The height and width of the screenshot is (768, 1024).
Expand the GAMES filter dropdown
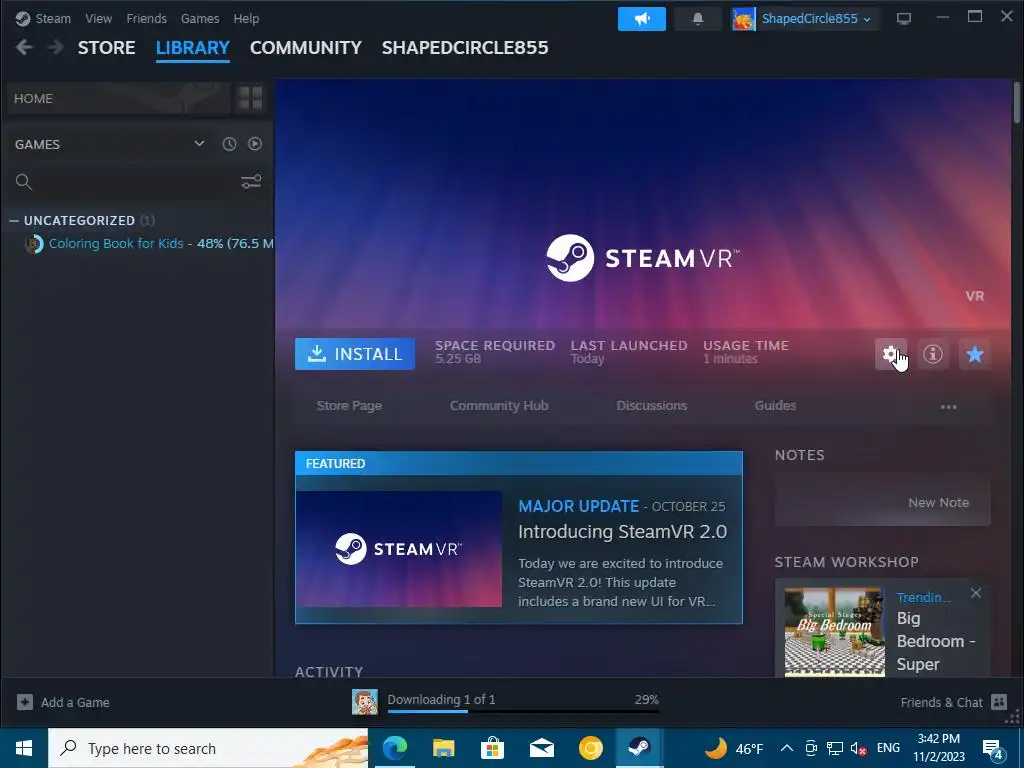199,144
